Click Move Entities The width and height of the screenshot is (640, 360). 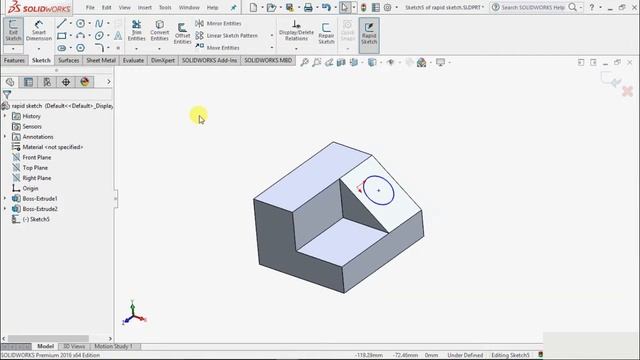point(218,48)
